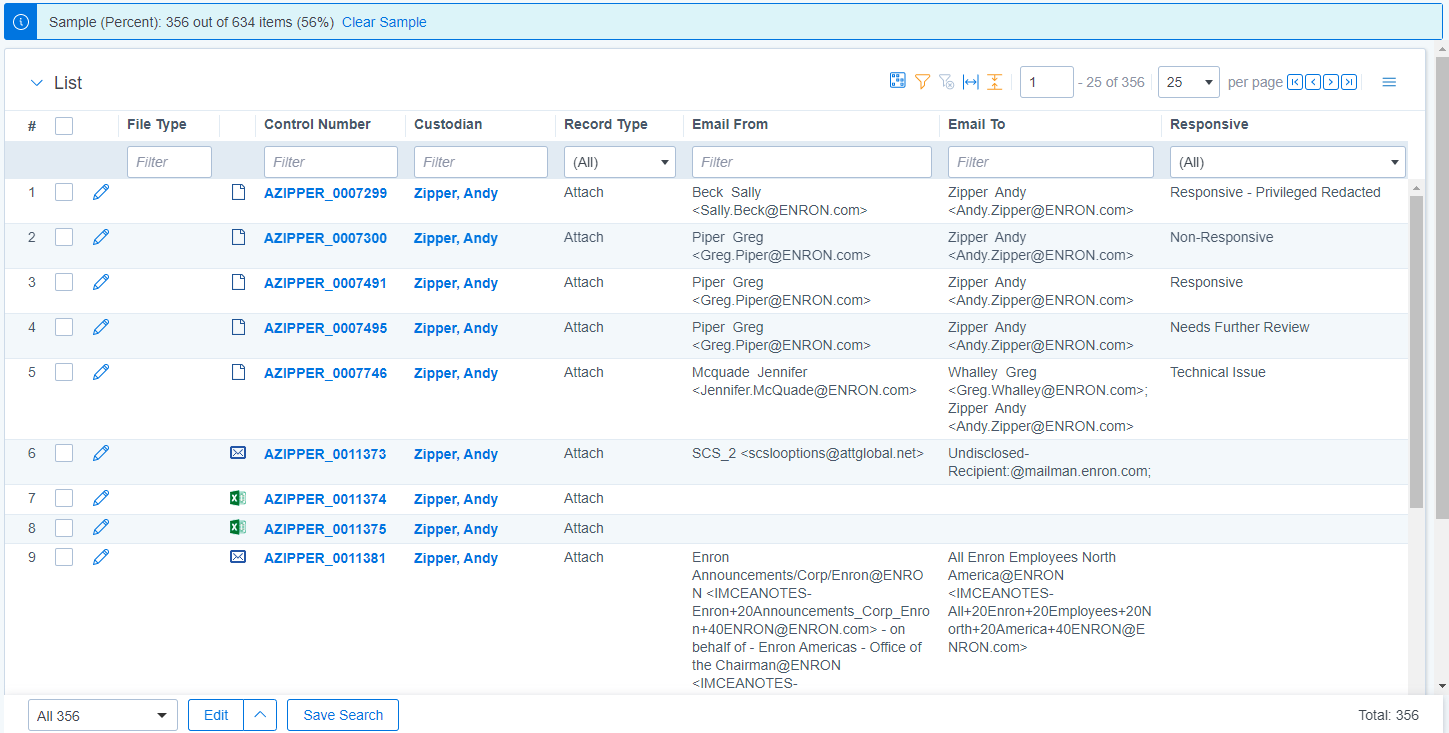Open the items per page dropdown
Viewport: 1449px width, 733px height.
(x=1189, y=82)
